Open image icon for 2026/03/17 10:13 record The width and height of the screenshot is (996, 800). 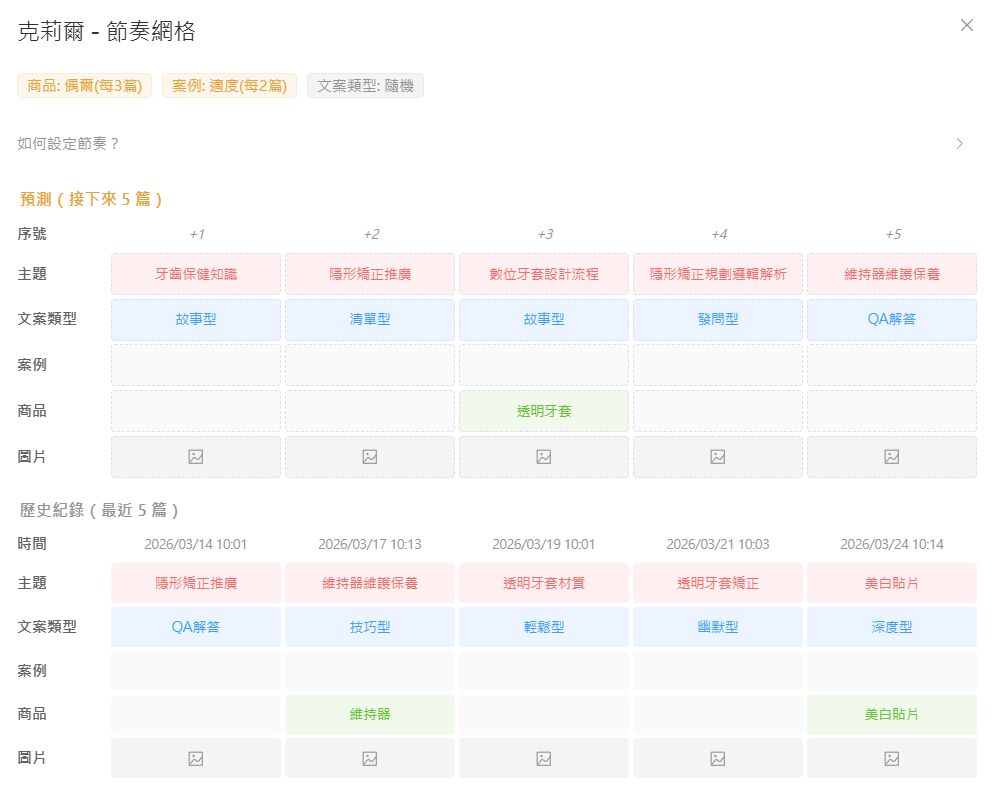(370, 759)
